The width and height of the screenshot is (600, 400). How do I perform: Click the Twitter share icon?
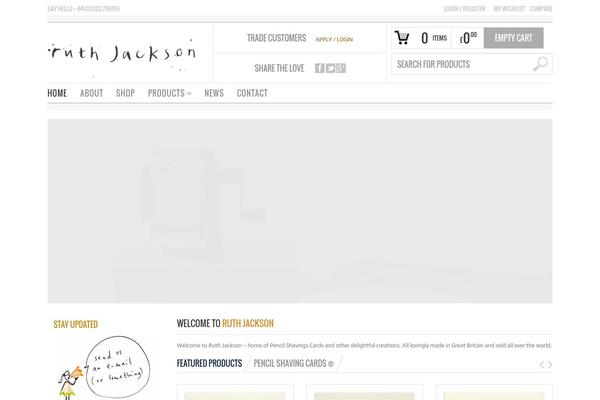pyautogui.click(x=330, y=68)
